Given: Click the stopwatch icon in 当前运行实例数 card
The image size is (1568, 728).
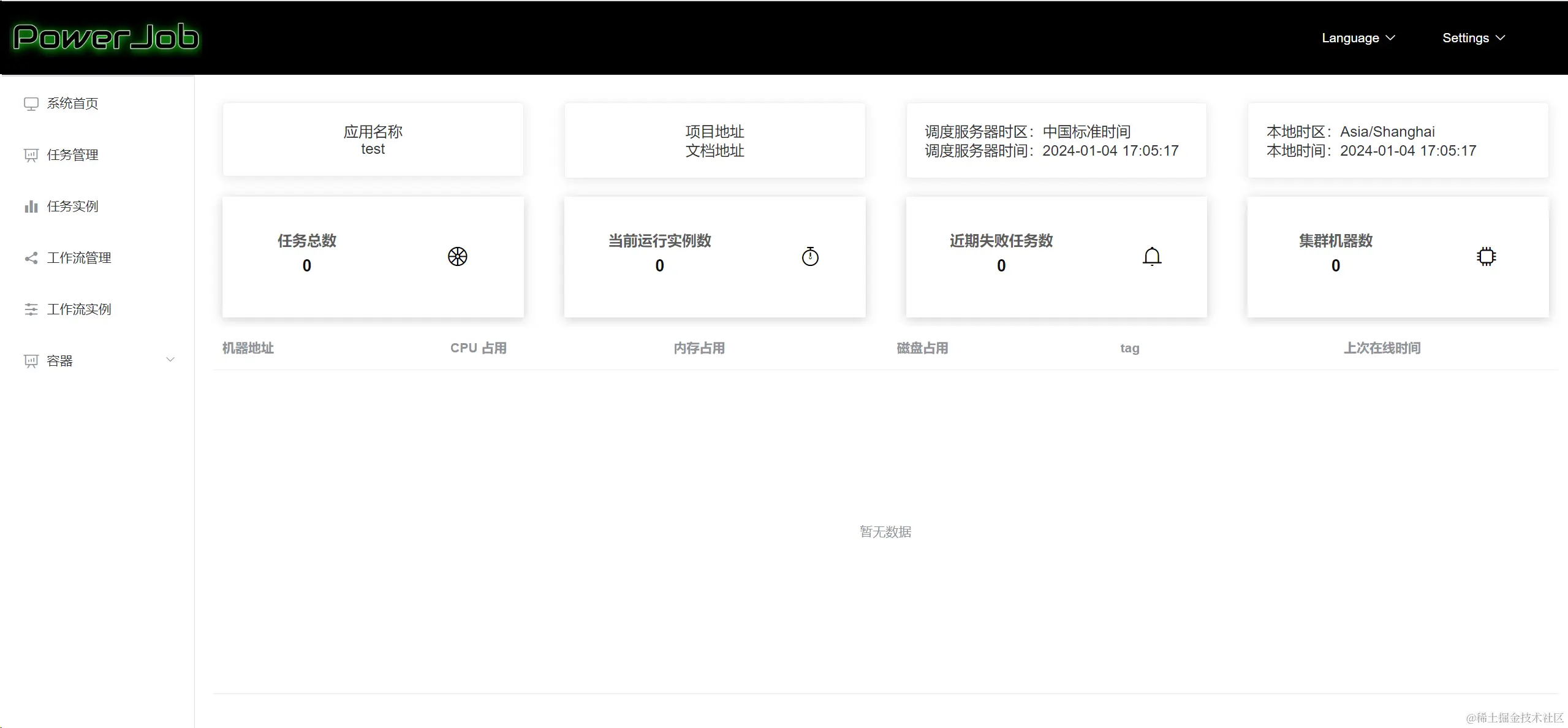Looking at the screenshot, I should 810,256.
